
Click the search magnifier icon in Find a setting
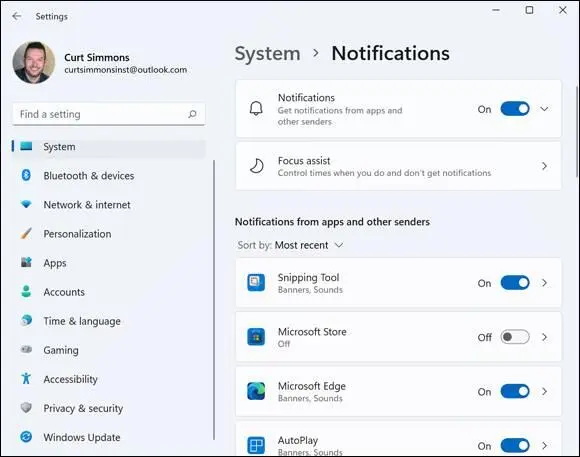pyautogui.click(x=192, y=114)
